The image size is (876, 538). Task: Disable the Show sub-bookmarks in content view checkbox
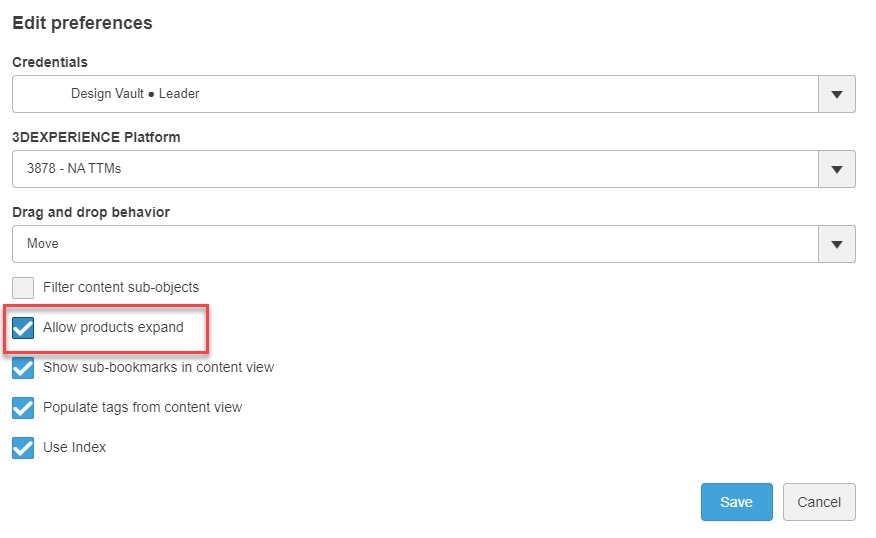[x=23, y=368]
